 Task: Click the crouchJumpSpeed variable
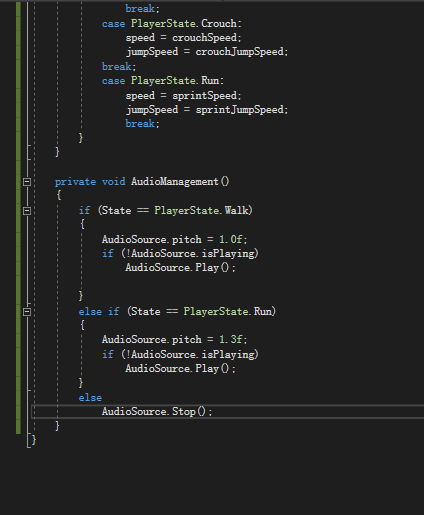240,52
